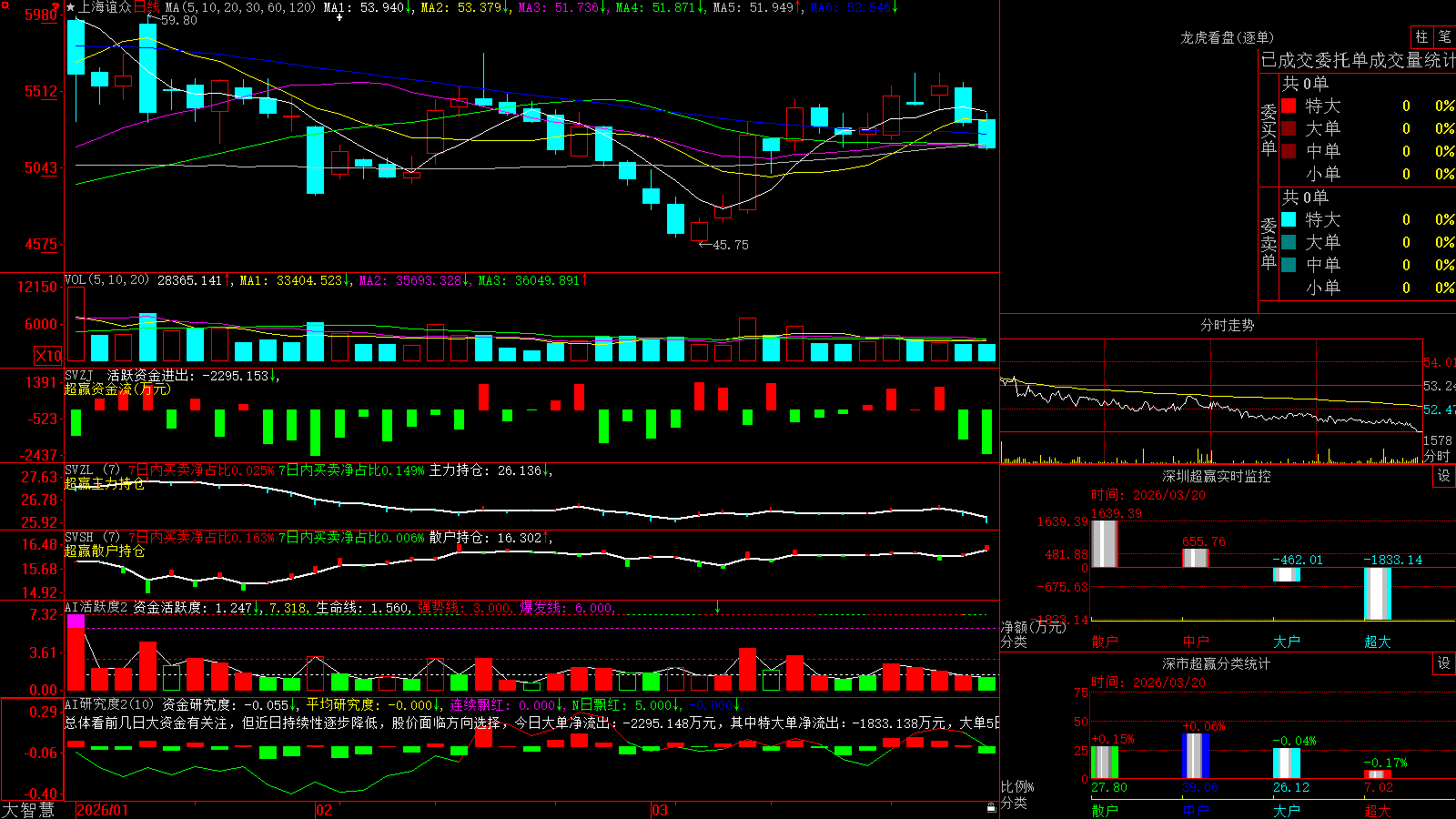Image resolution: width=1456 pixels, height=819 pixels.
Task: Click the 深圳超赢实时监控 panel title
Action: point(1216,476)
